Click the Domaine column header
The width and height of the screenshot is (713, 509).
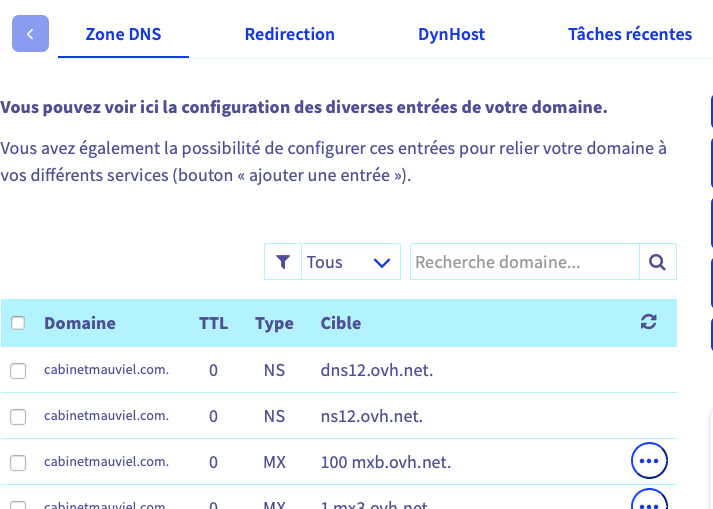80,323
